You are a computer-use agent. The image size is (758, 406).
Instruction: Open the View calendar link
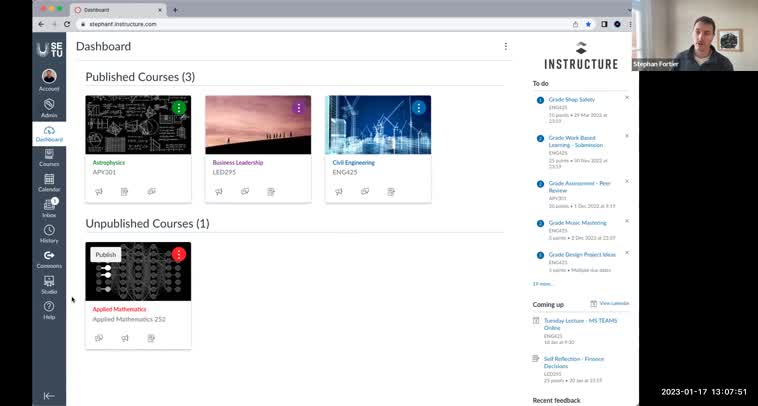point(614,304)
